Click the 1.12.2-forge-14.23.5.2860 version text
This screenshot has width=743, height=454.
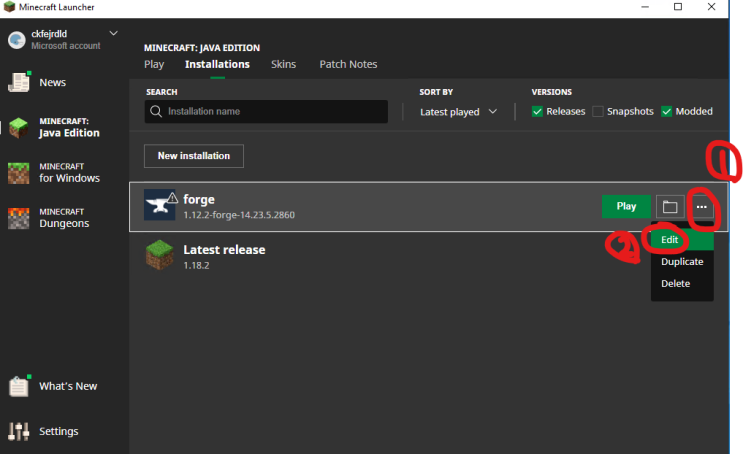pos(239,215)
